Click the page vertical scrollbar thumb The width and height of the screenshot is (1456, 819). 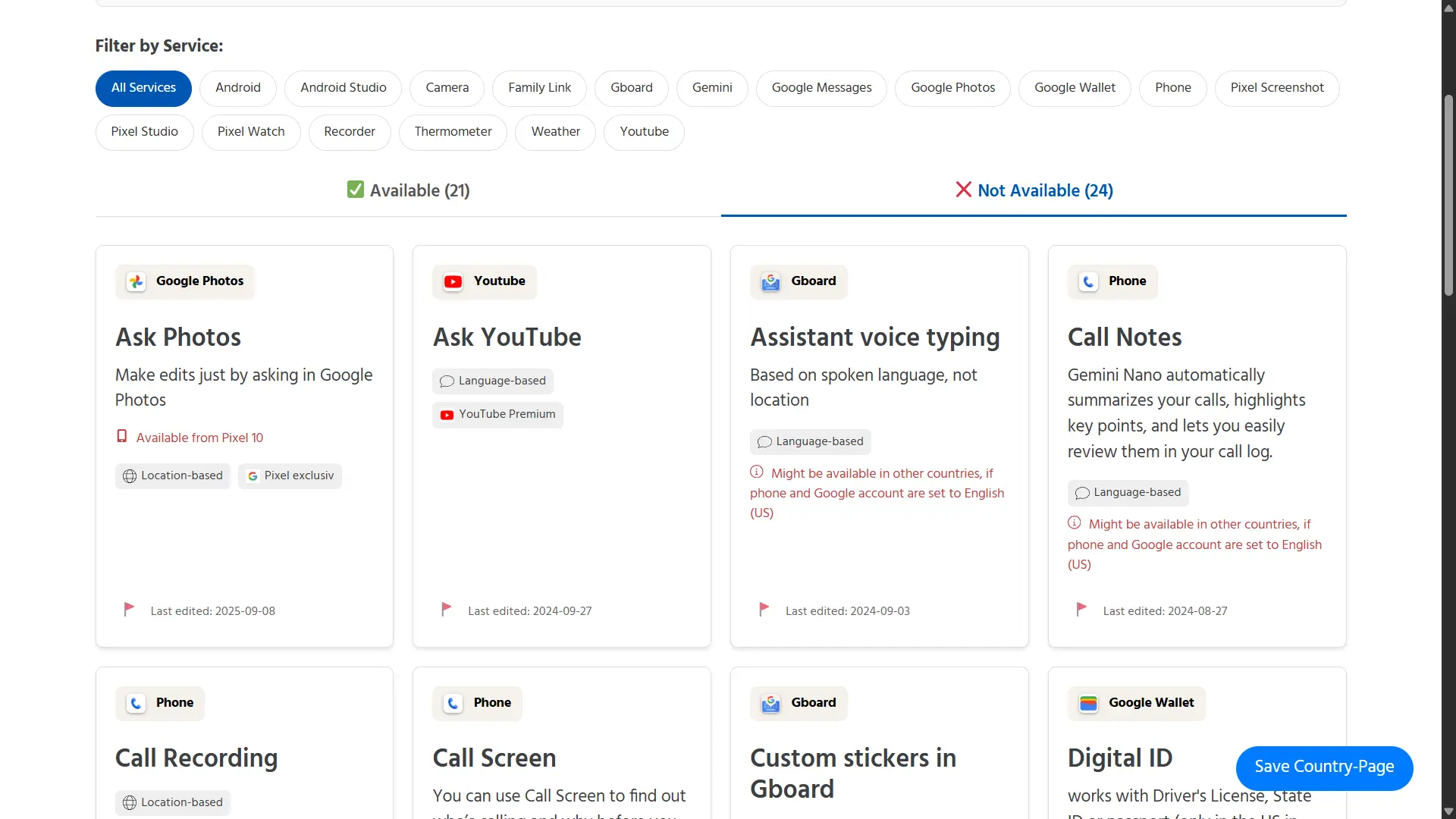[x=1448, y=195]
